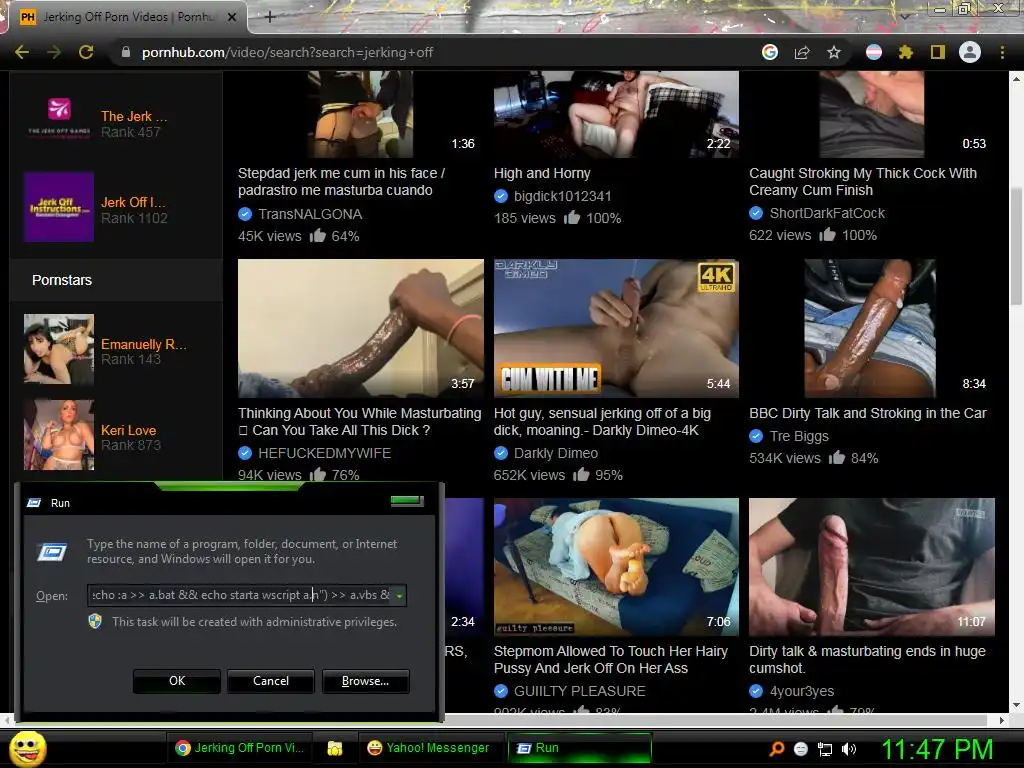Select the Run item in the taskbar

[579, 748]
